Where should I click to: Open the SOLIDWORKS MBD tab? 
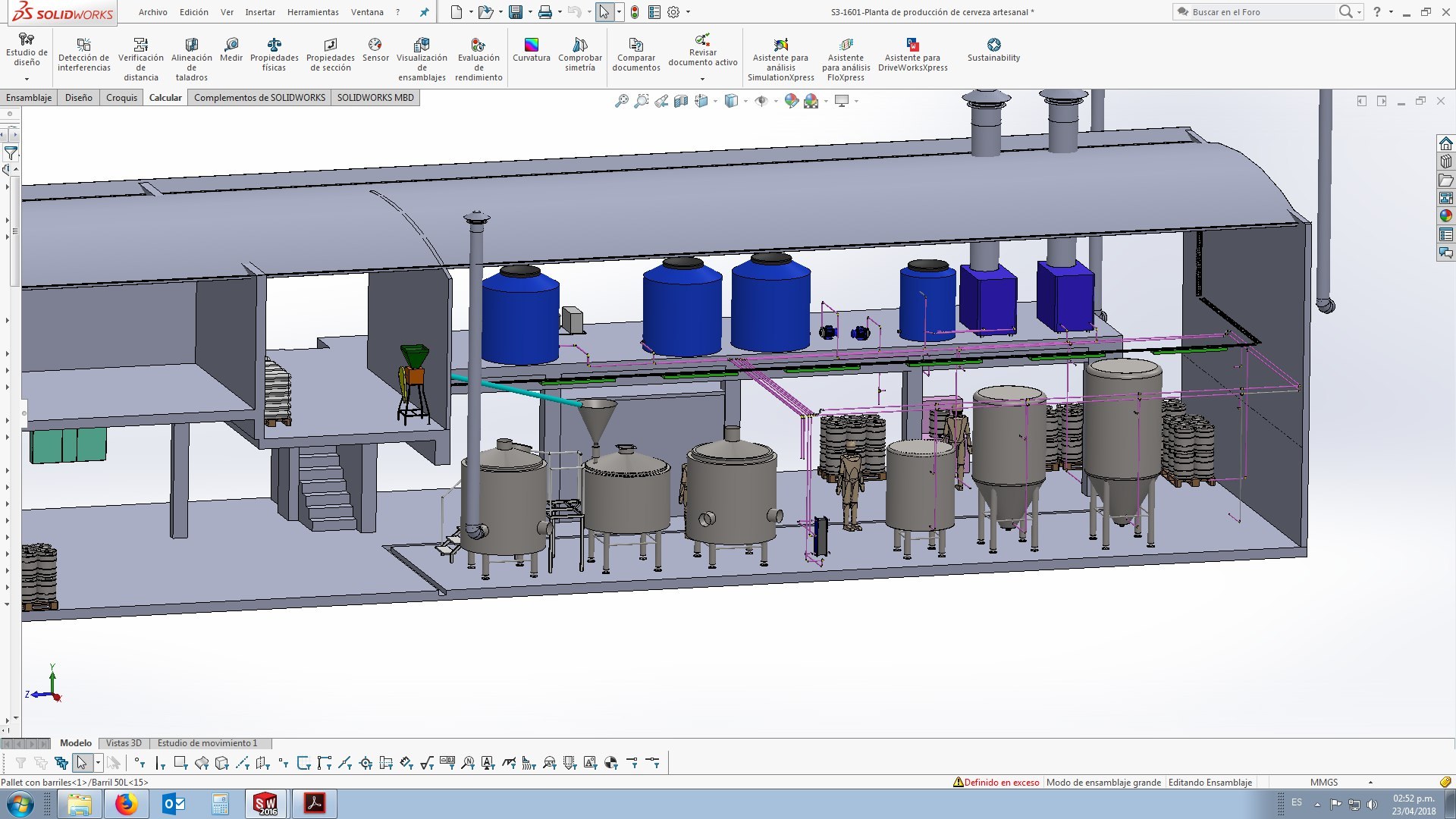[x=375, y=98]
